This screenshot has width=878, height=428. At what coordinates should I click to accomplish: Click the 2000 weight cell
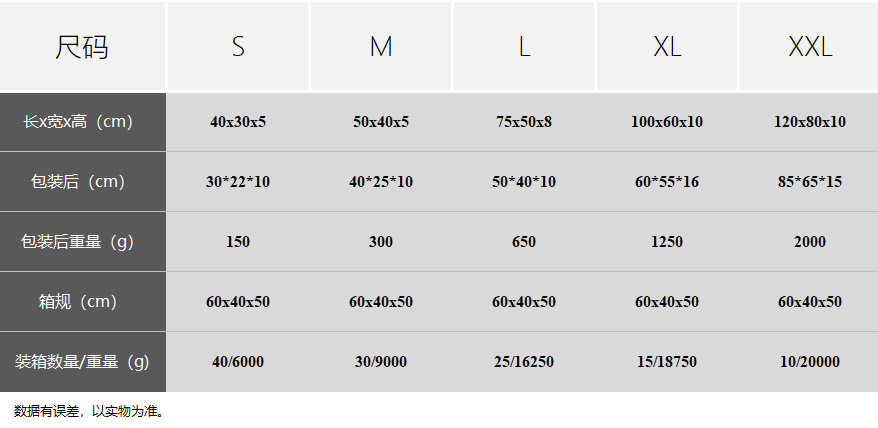point(810,242)
